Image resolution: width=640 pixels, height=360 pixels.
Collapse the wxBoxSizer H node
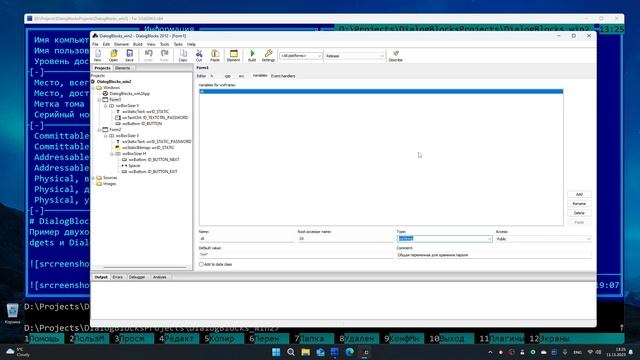[x=112, y=153]
